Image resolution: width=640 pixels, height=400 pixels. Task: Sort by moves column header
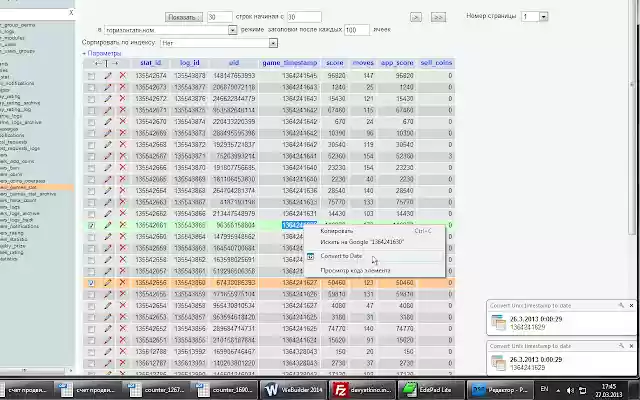pyautogui.click(x=363, y=63)
